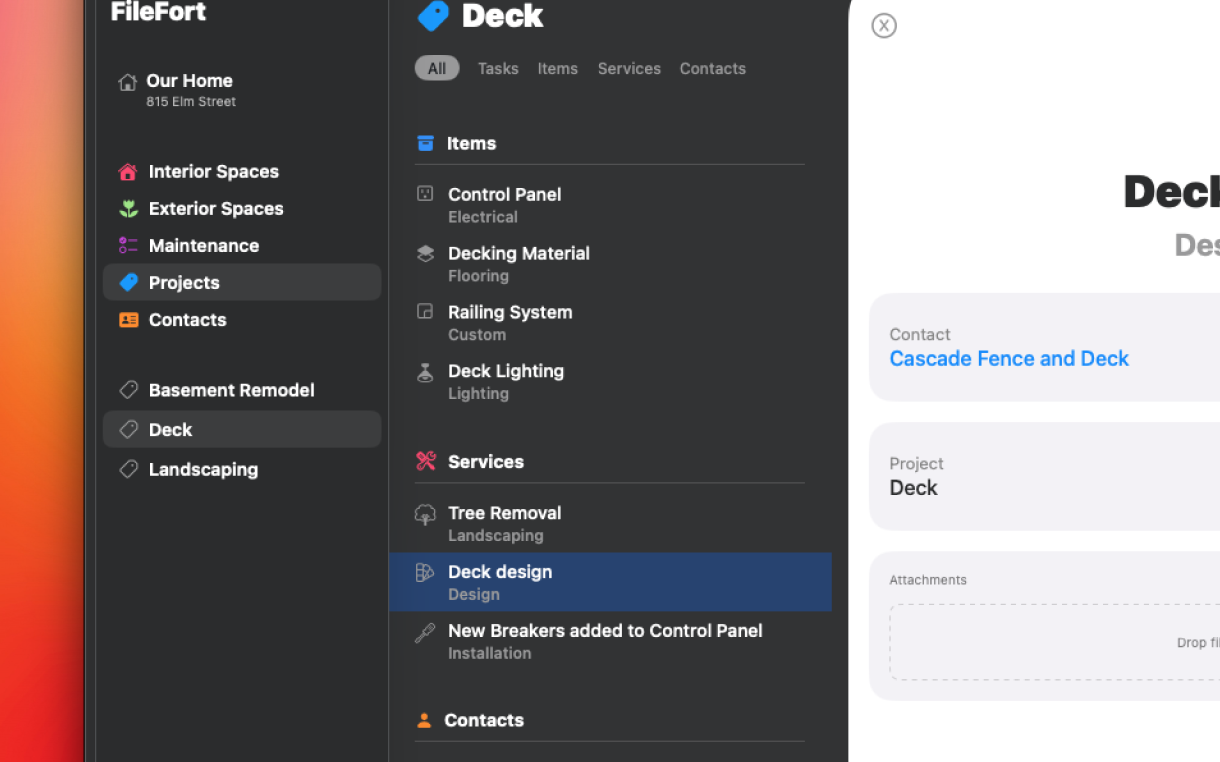1220x762 pixels.
Task: Select the All filter tab
Action: pos(437,68)
